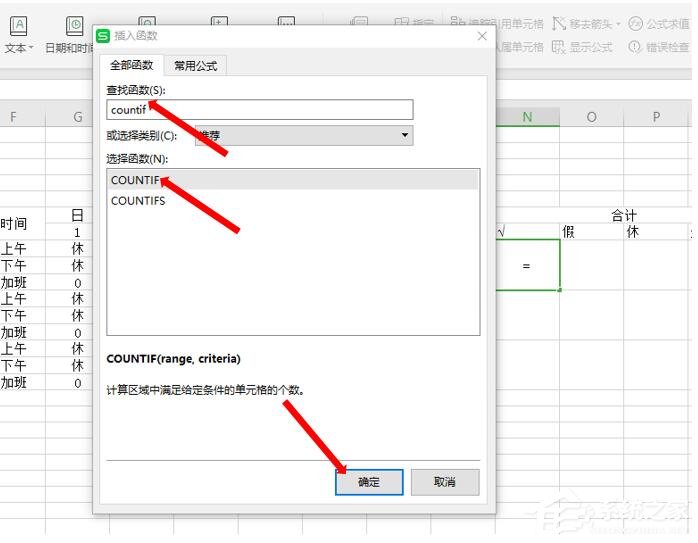Click Trace Dependents (从属单元格) in ribbon
698x543 pixels.
[x=520, y=47]
